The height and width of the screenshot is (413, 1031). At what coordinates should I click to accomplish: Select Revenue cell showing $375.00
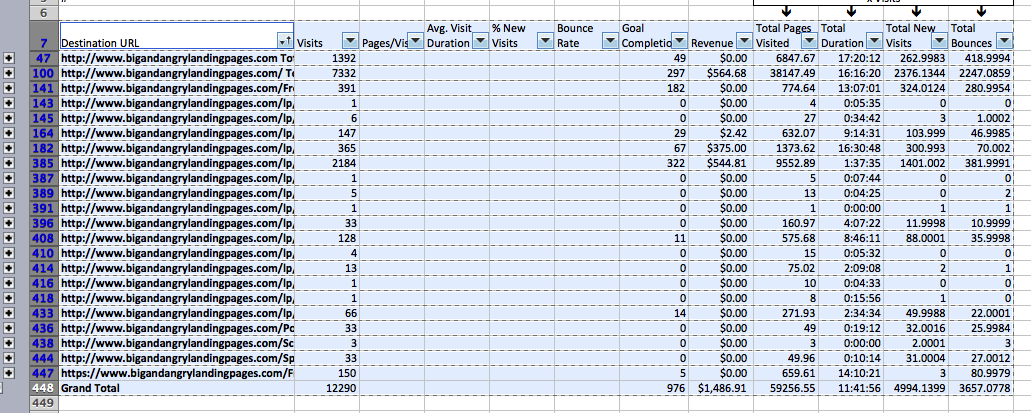[719, 149]
